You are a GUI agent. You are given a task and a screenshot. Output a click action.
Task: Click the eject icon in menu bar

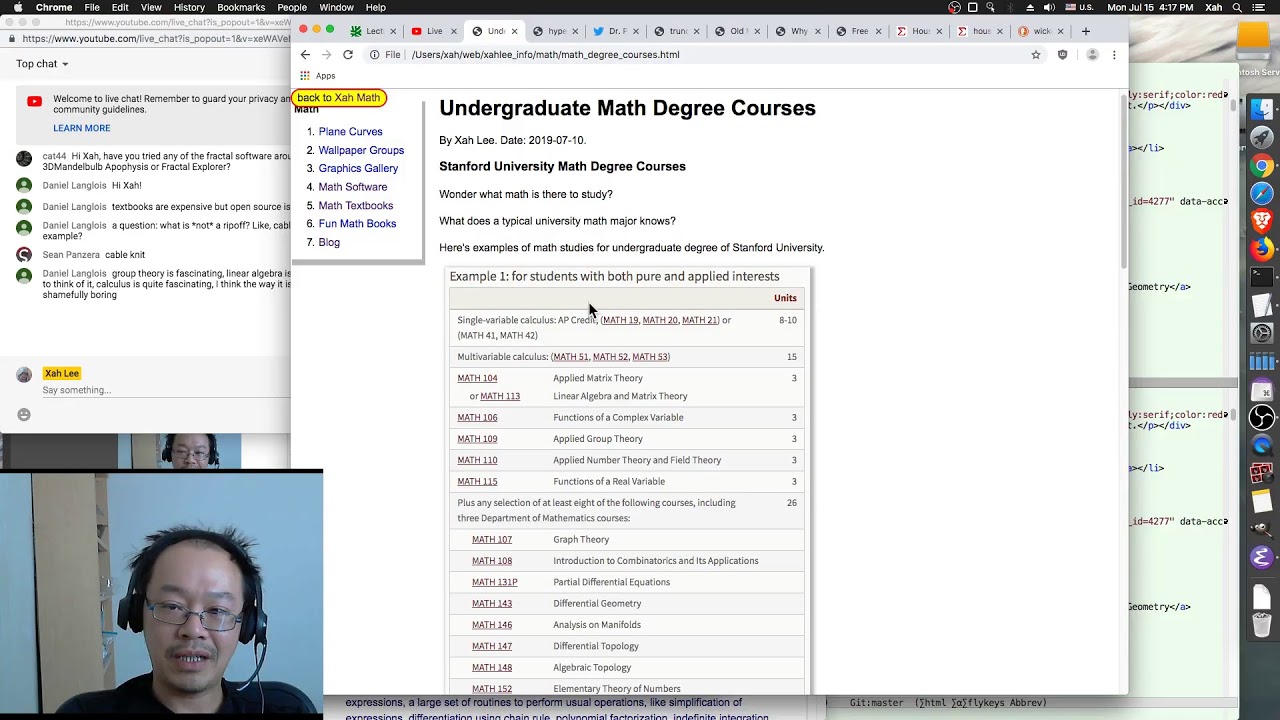pyautogui.click(x=1030, y=7)
